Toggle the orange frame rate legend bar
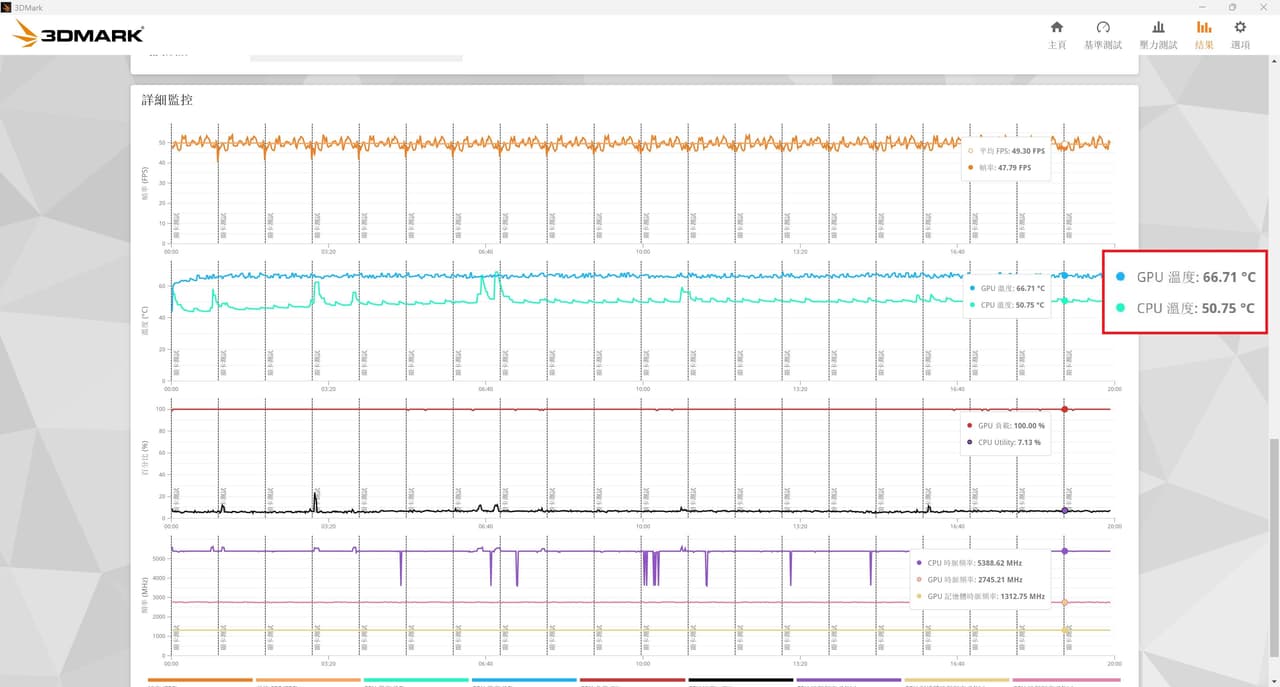This screenshot has height=687, width=1280. coord(199,680)
